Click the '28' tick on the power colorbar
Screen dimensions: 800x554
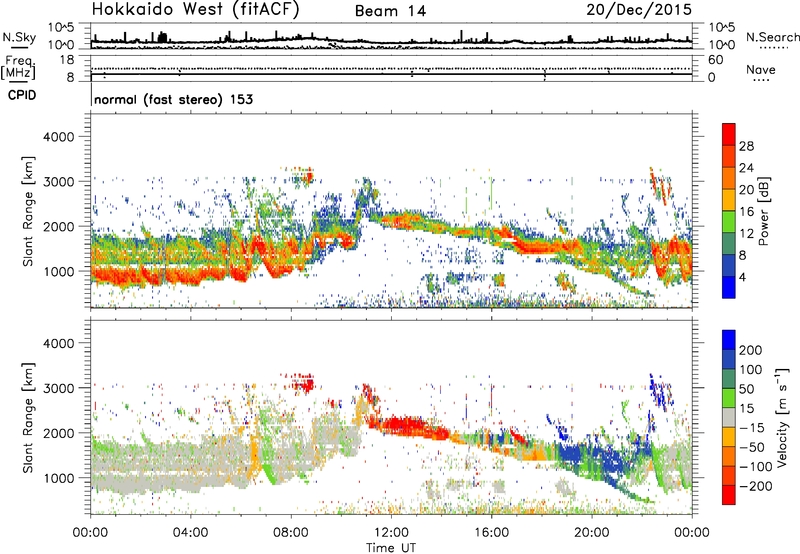[x=746, y=146]
